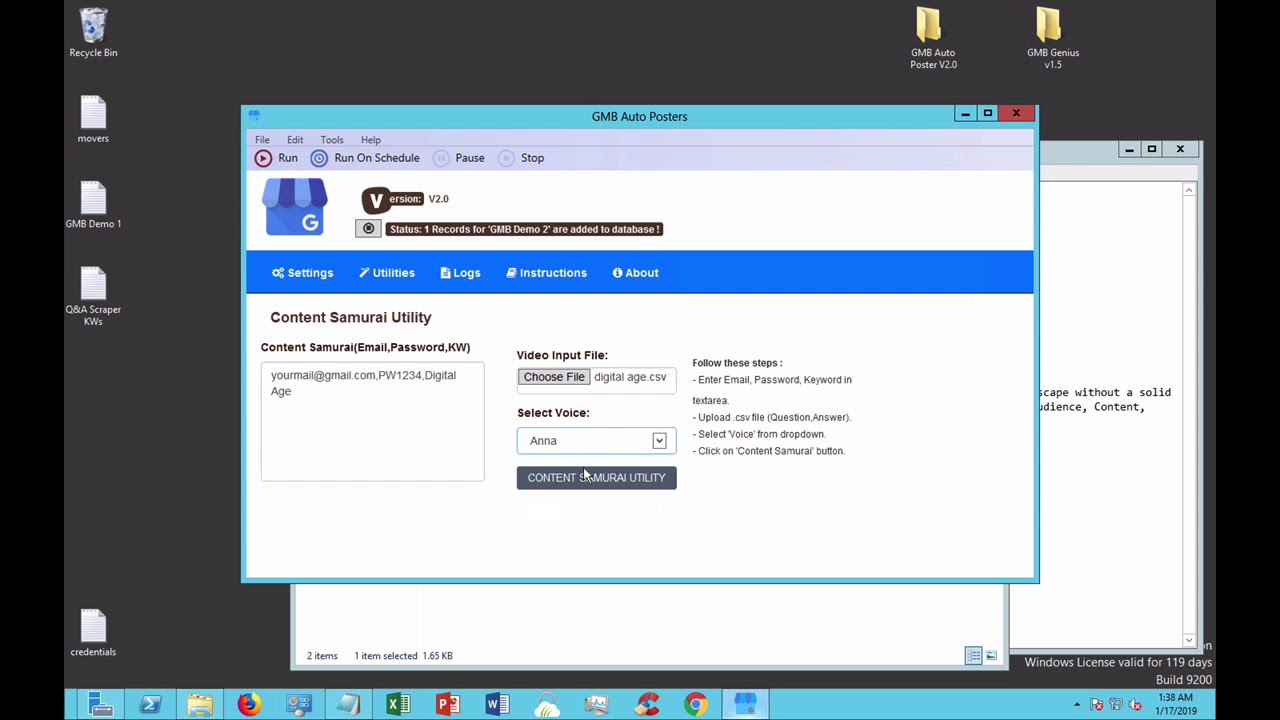This screenshot has width=1280, height=720.
Task: Click the status record icon beside status message
Action: 368,229
